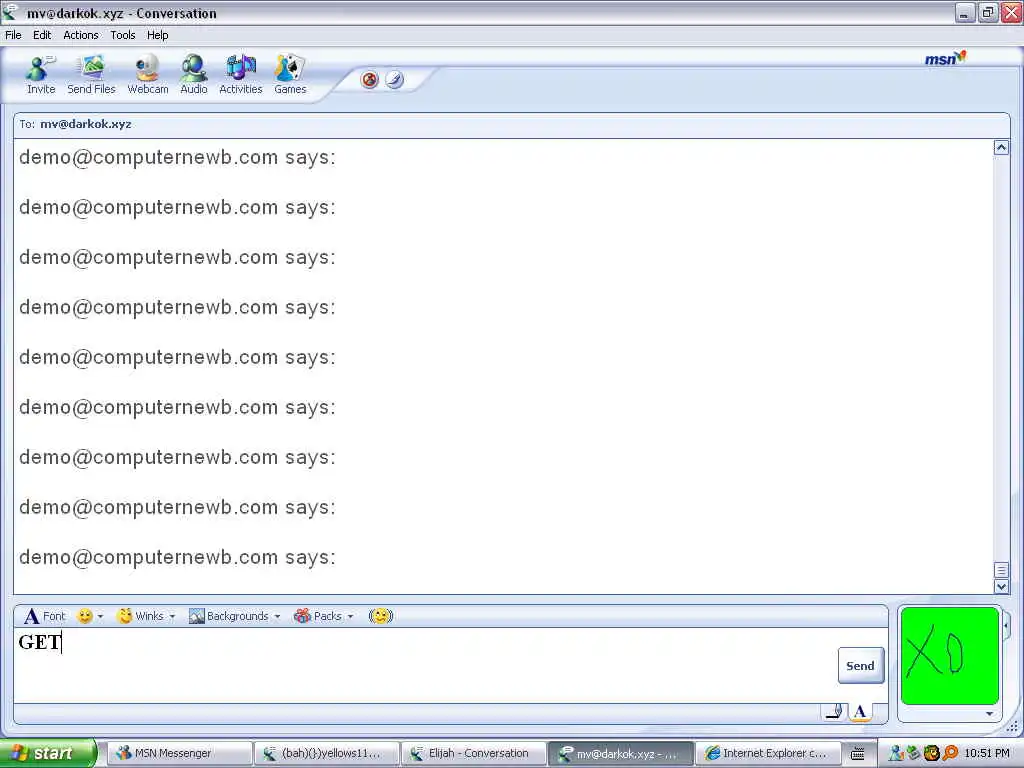Open the emoticon picker smiley

click(85, 616)
